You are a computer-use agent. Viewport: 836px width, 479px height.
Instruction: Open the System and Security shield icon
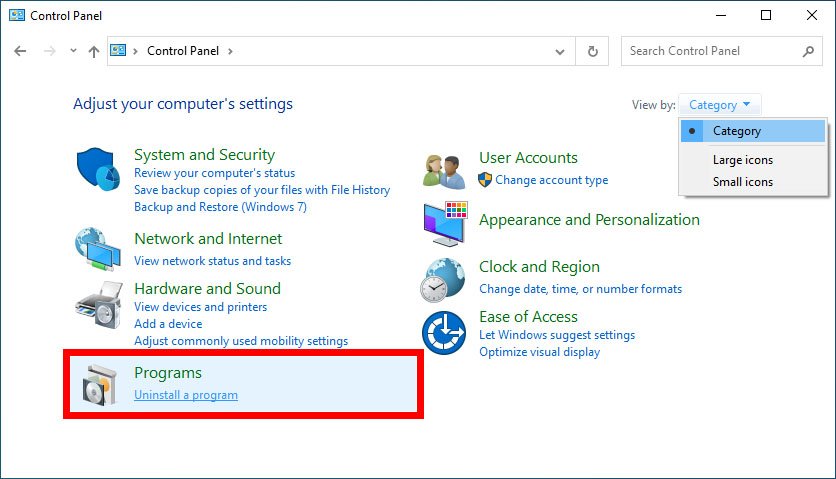point(98,169)
